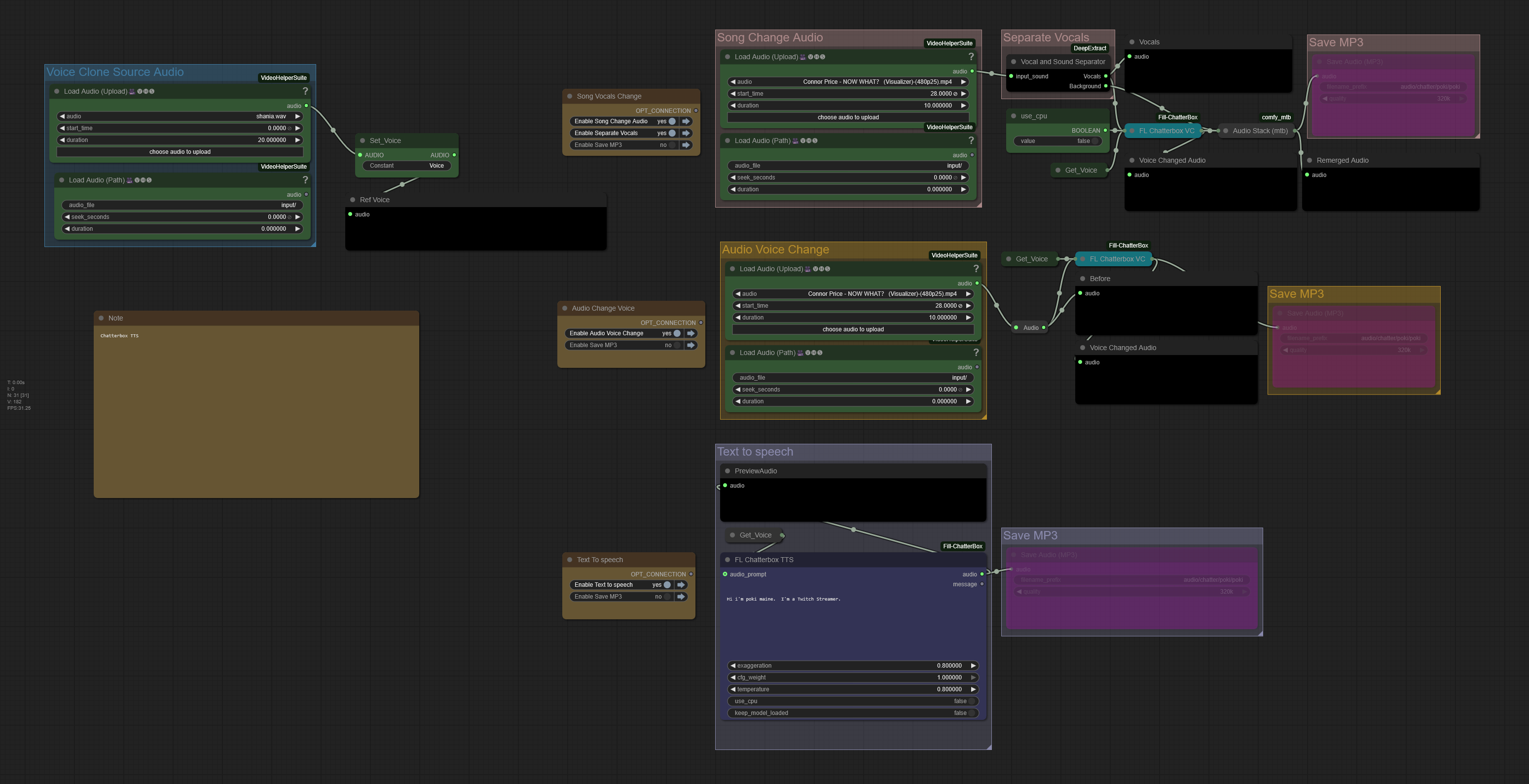Viewport: 1529px width, 784px height.
Task: Open help on Load Audio (Path) in Song Change Audio
Action: tap(971, 141)
